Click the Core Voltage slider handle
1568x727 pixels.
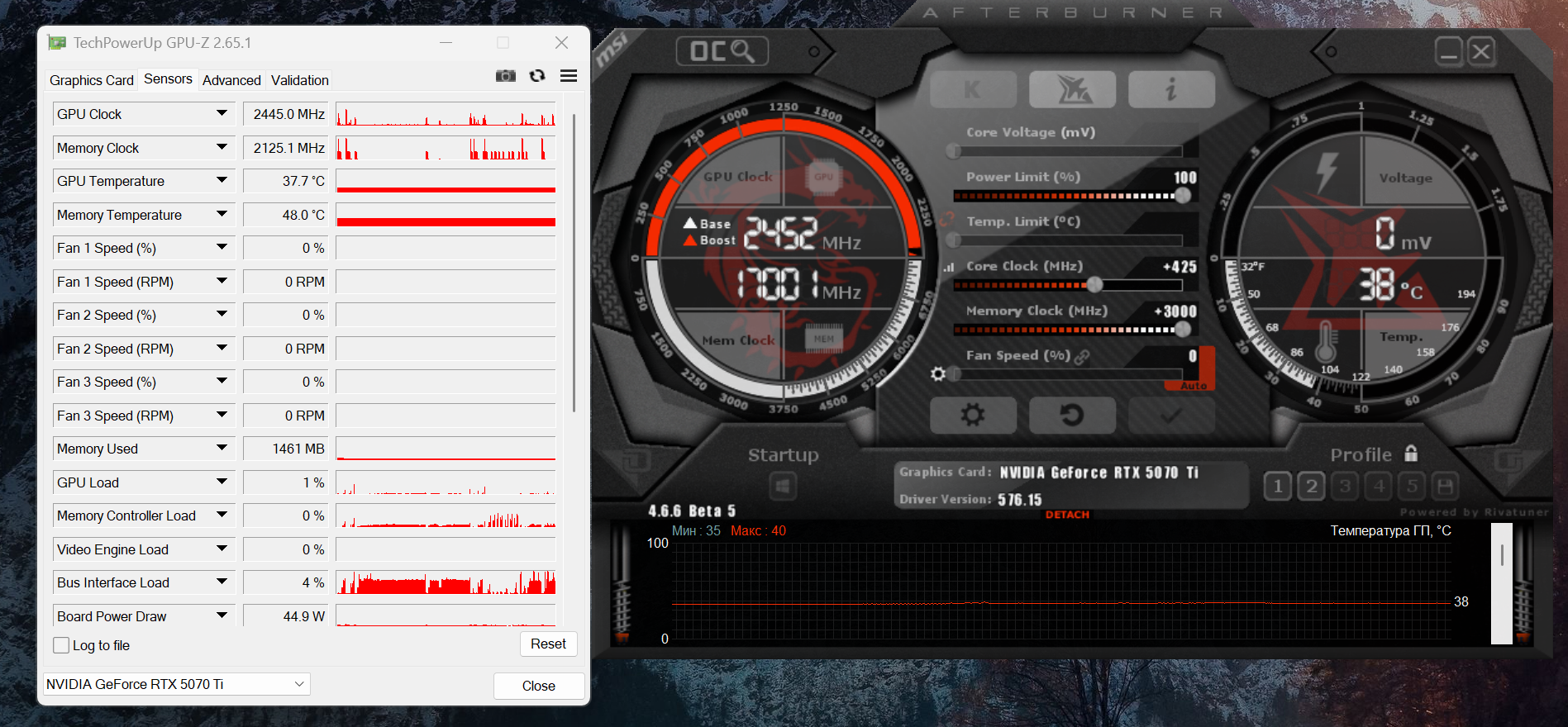(954, 151)
